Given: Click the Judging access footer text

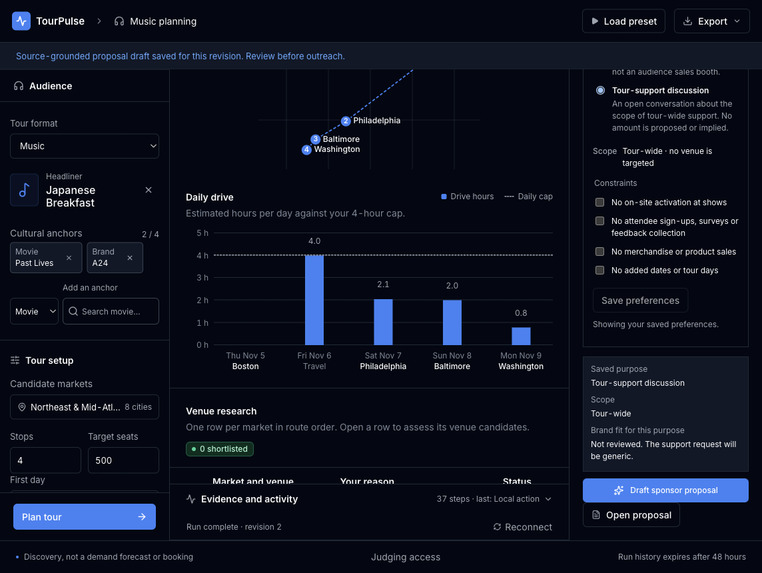Looking at the screenshot, I should (406, 557).
